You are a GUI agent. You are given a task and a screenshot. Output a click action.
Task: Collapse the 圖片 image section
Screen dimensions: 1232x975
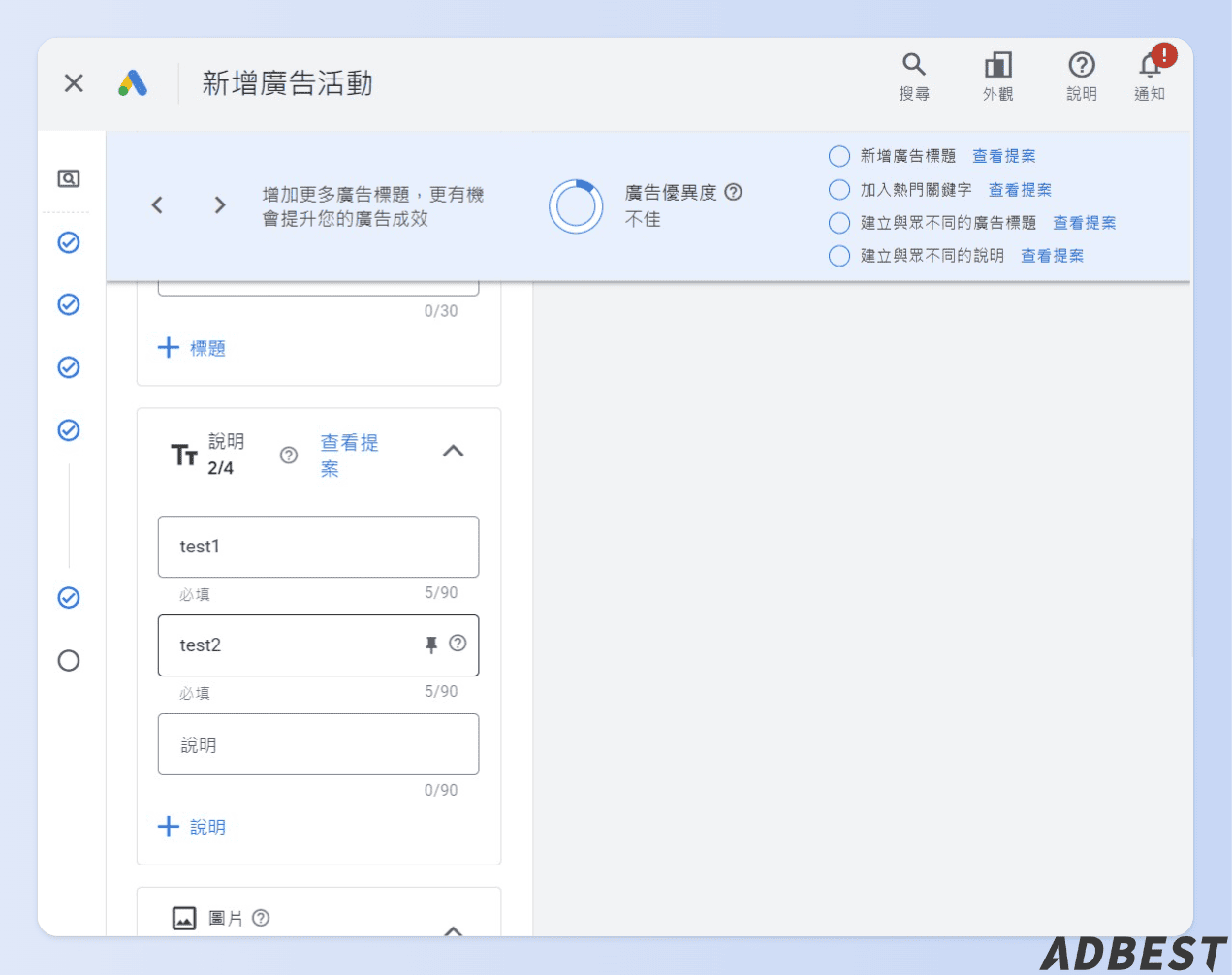453,928
